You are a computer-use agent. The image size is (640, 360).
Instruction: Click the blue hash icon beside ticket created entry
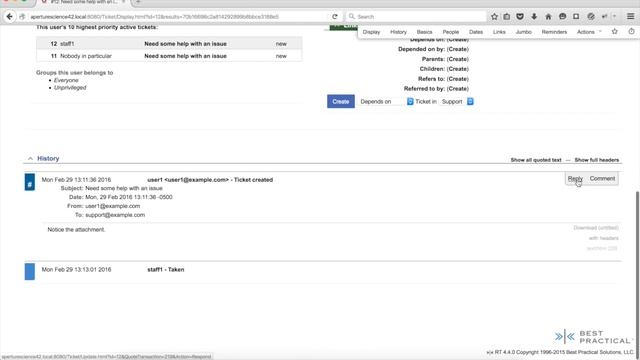pos(30,182)
